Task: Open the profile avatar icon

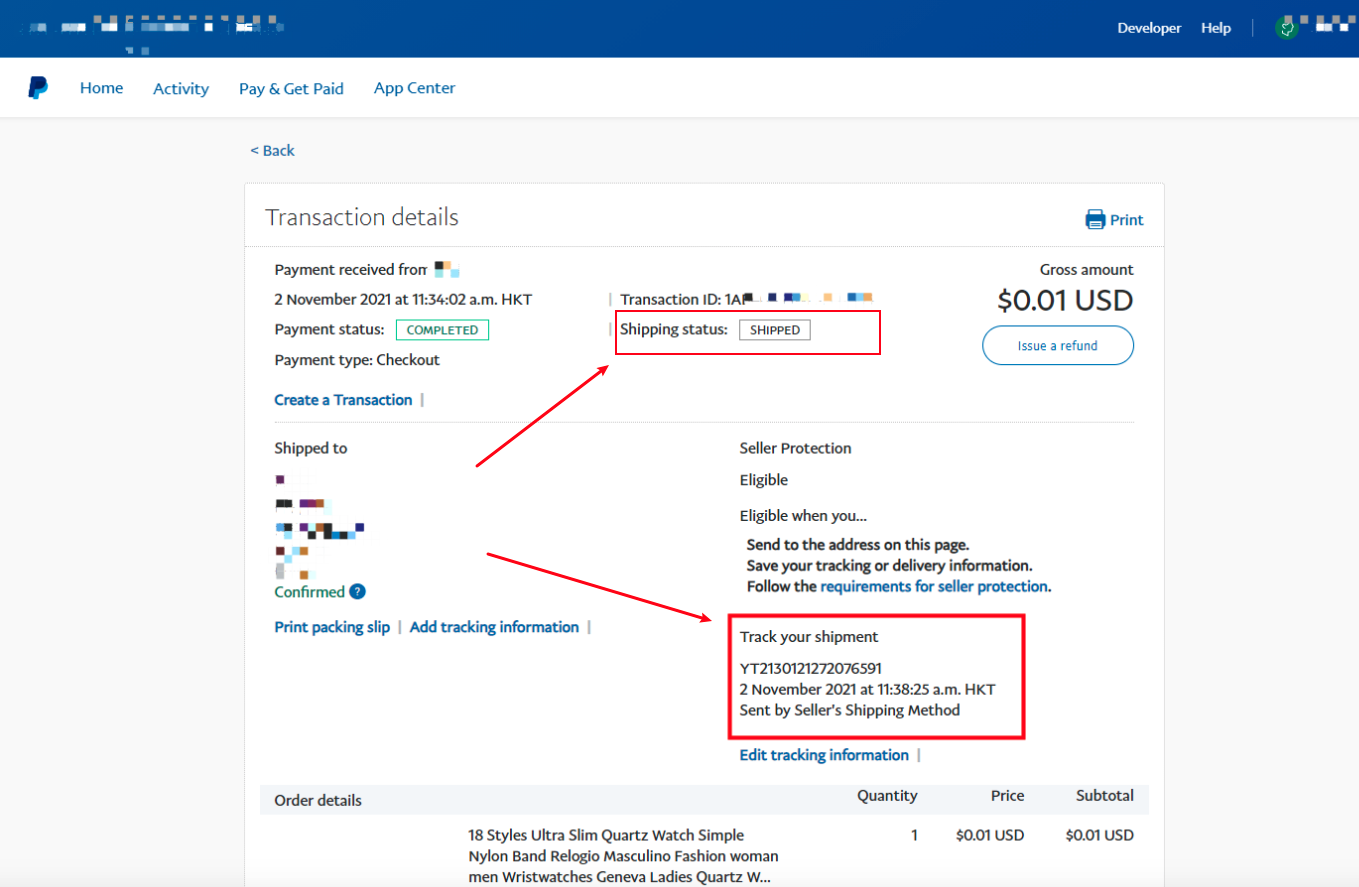Action: [1288, 28]
